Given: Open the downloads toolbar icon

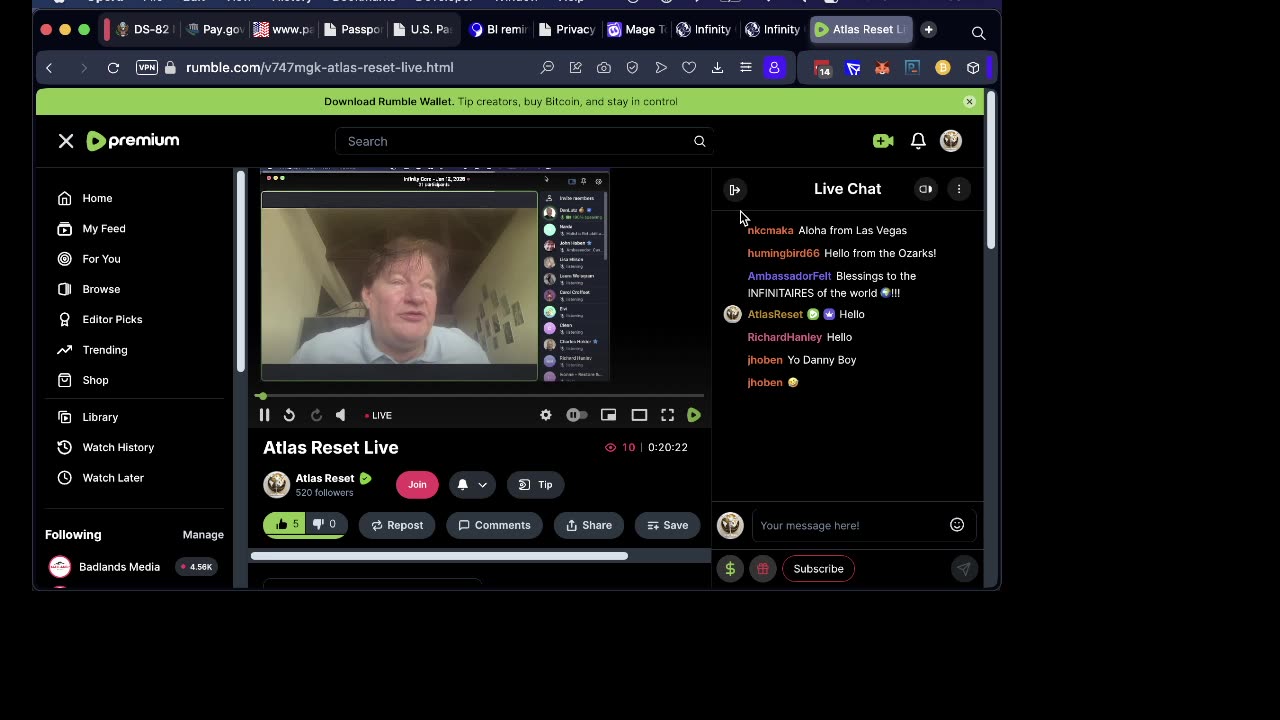Looking at the screenshot, I should [717, 68].
